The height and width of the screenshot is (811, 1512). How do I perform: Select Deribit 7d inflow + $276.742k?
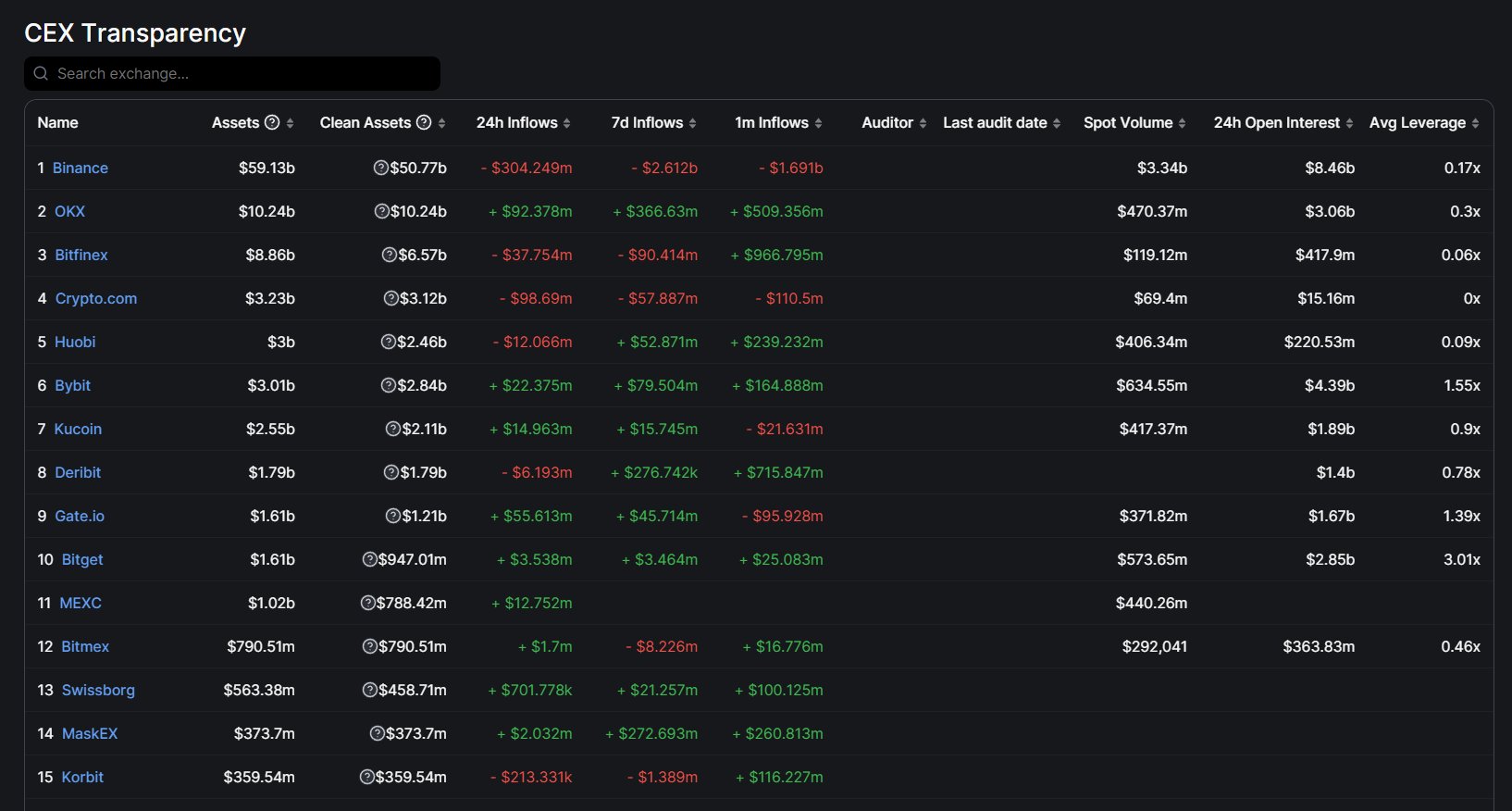pyautogui.click(x=654, y=472)
